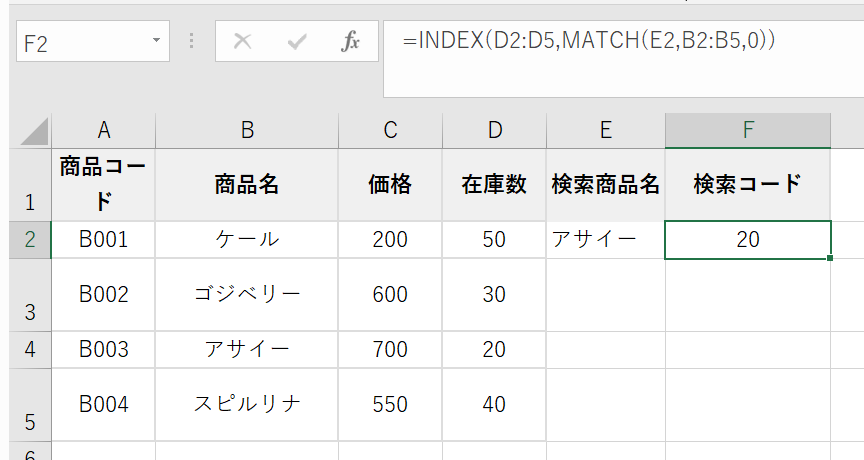Select column F header
This screenshot has height=460, width=864.
(747, 131)
